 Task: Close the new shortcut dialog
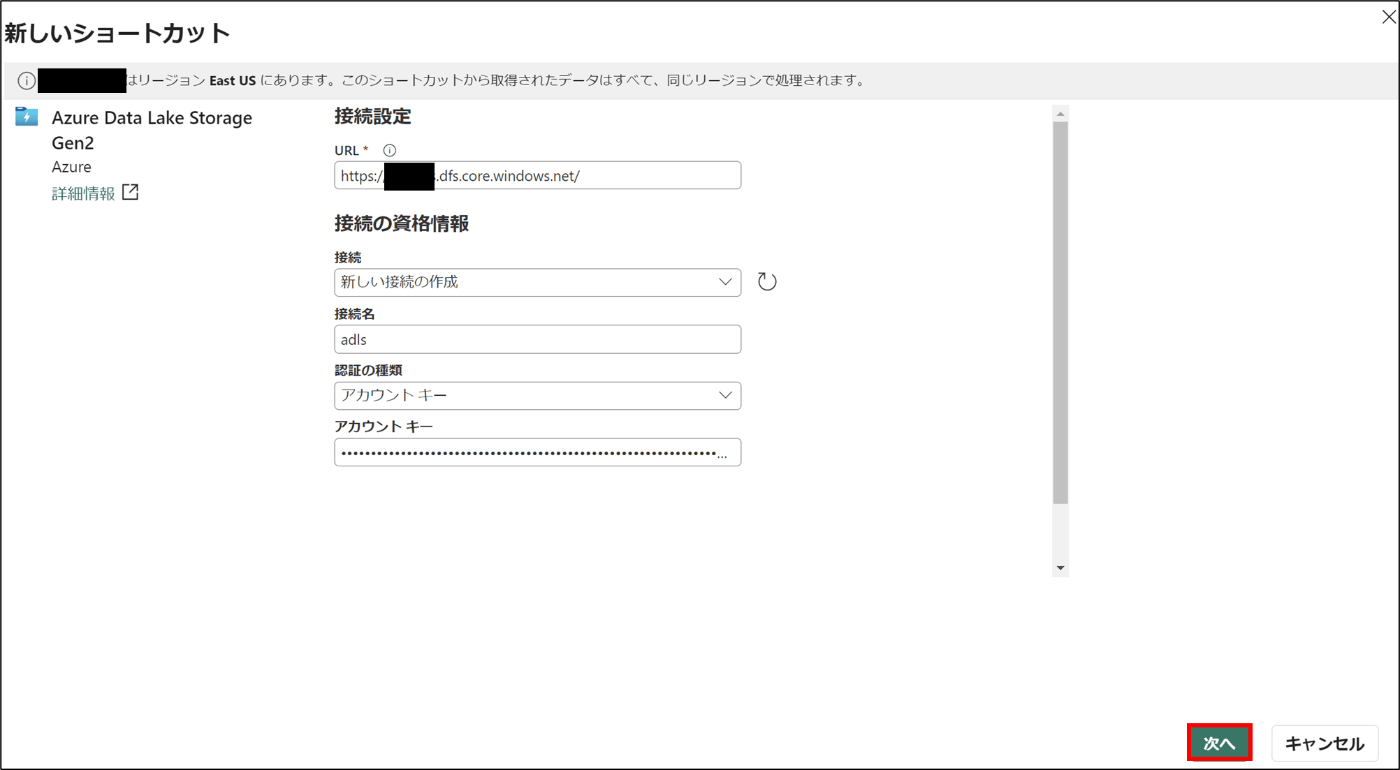tap(1388, 16)
